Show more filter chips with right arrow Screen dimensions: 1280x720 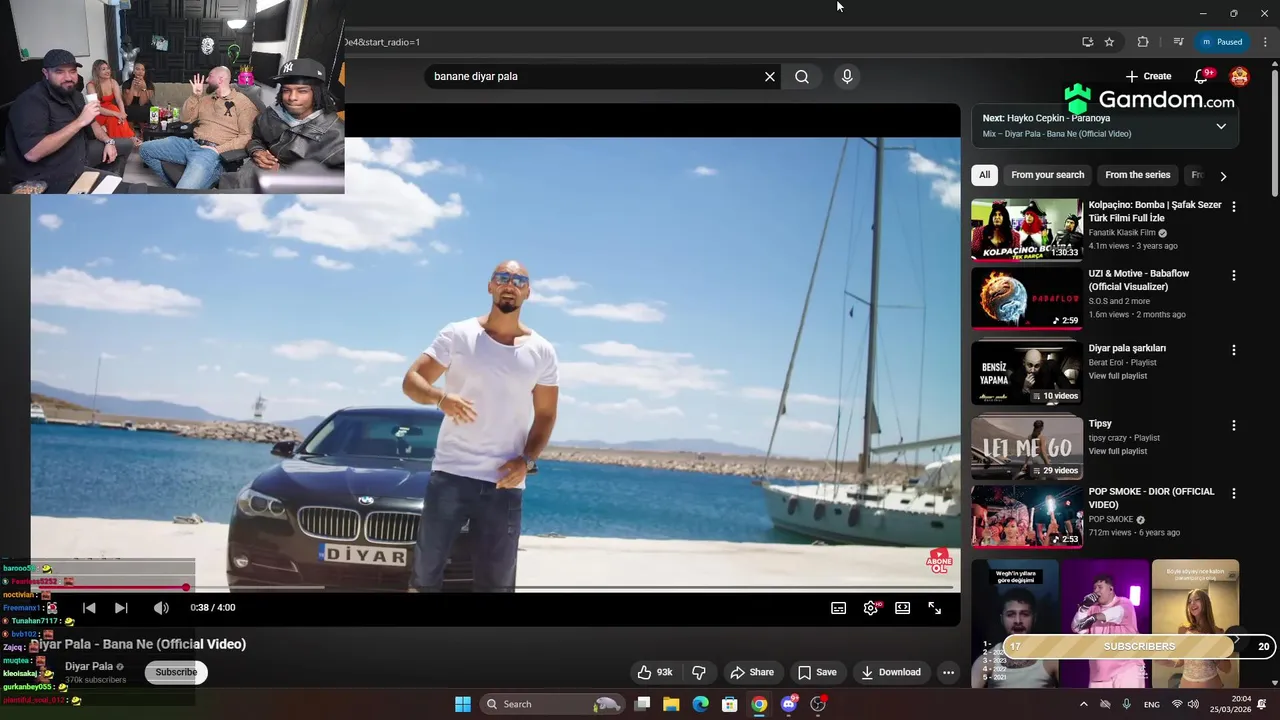(x=1222, y=176)
